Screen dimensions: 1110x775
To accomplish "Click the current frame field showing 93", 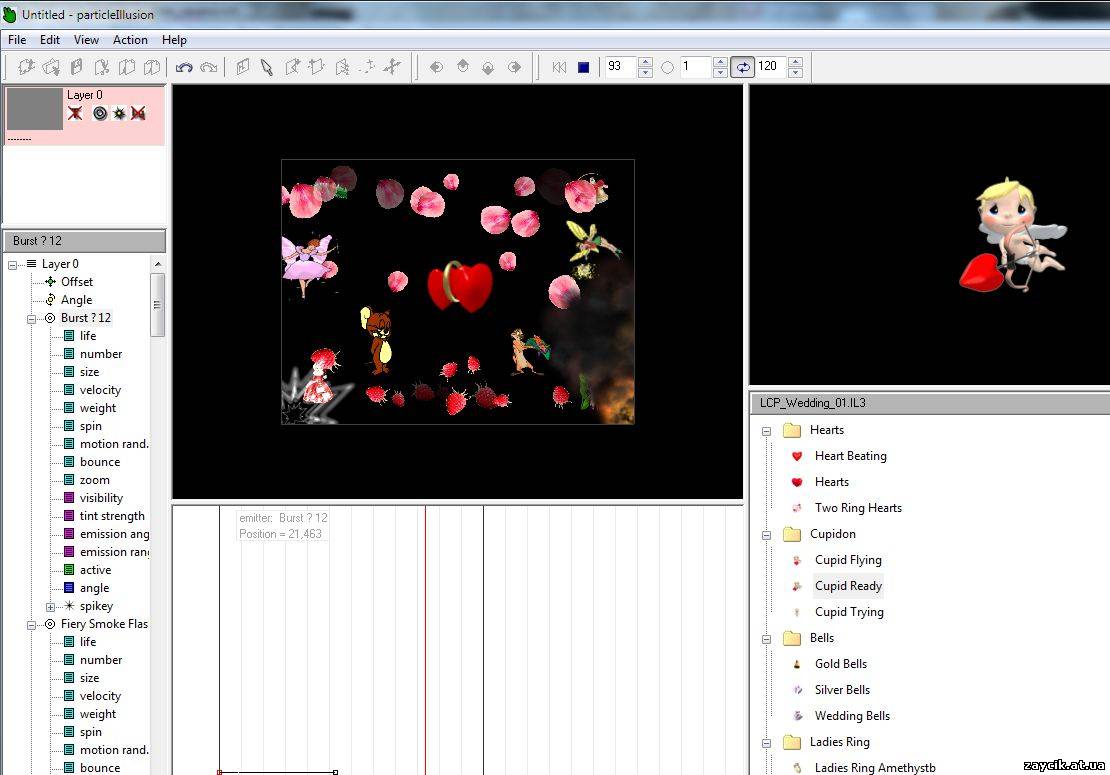I will pyautogui.click(x=621, y=67).
